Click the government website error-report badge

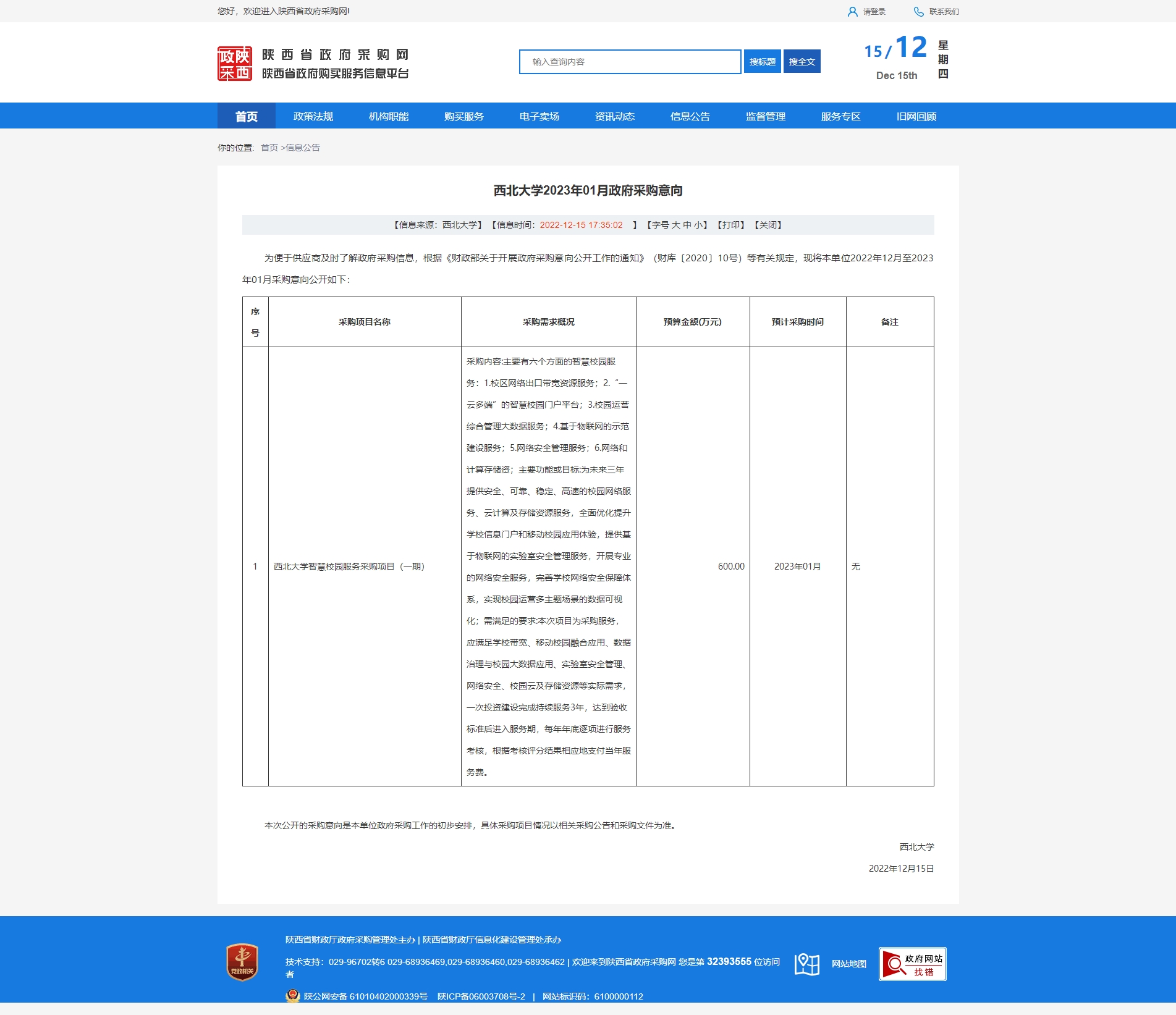[x=912, y=964]
